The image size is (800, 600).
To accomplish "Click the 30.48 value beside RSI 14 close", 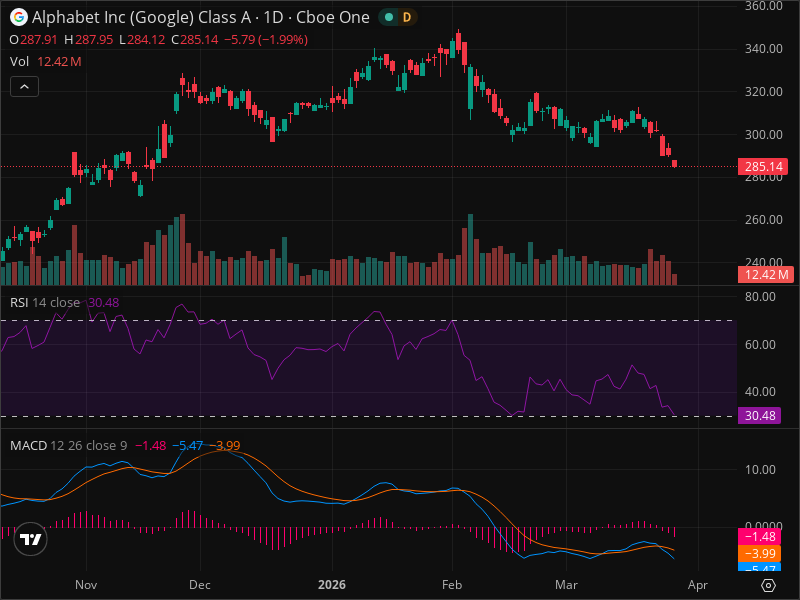I will pos(104,303).
